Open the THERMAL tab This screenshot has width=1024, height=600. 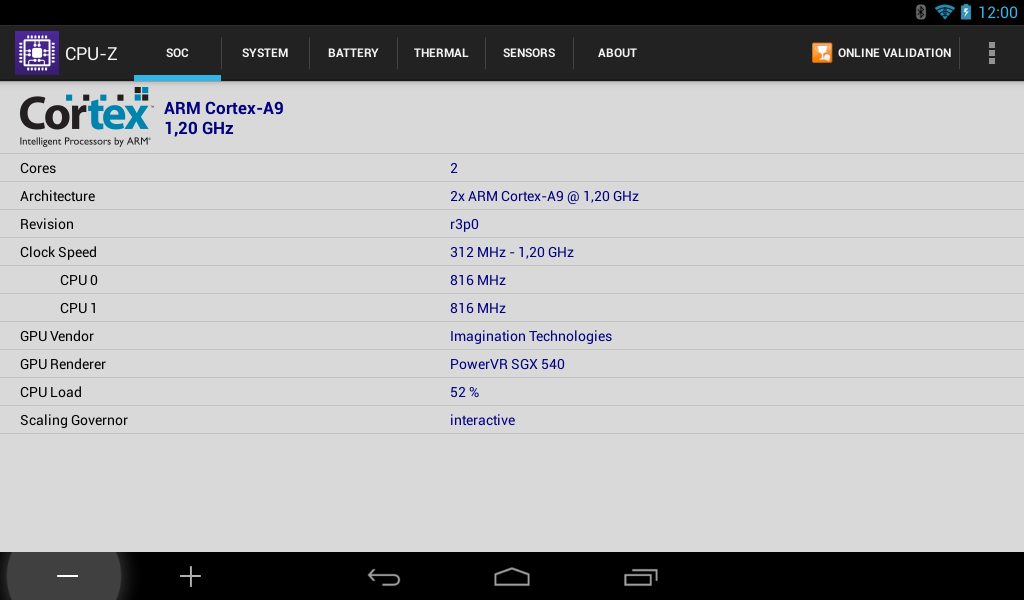441,53
